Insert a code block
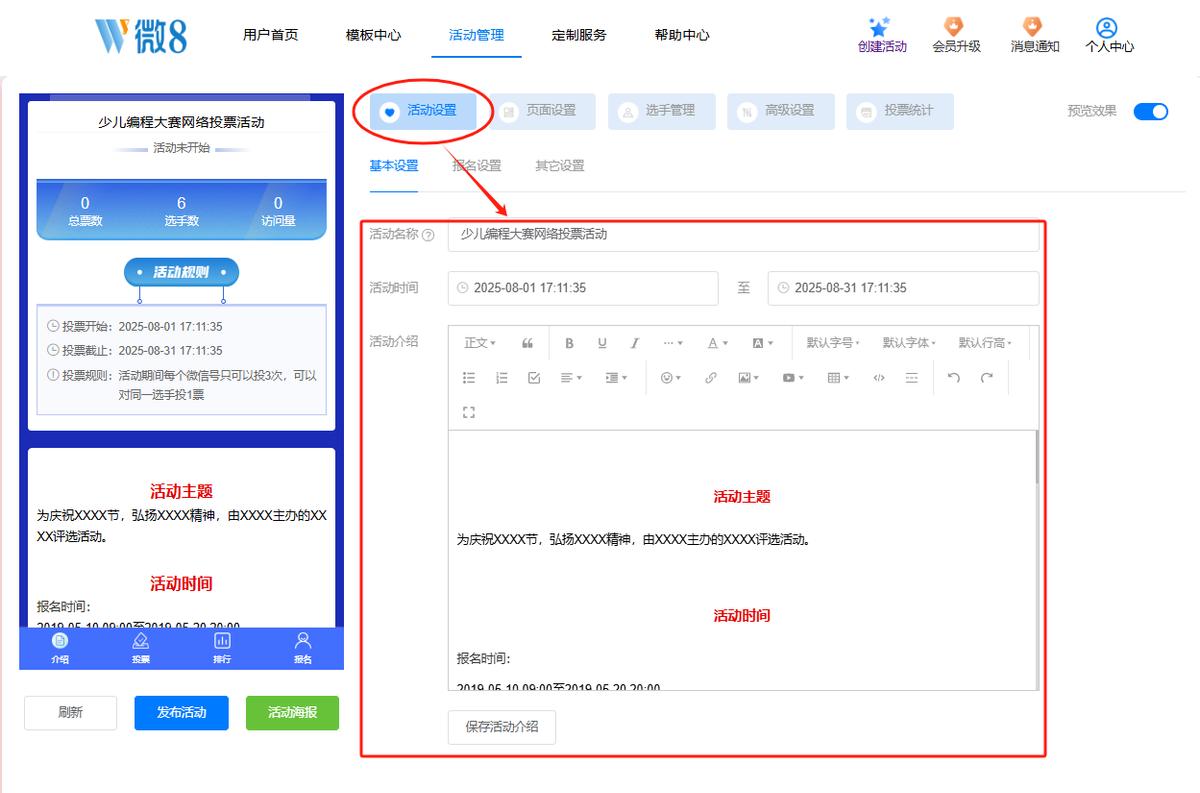The image size is (1200, 793). [879, 378]
